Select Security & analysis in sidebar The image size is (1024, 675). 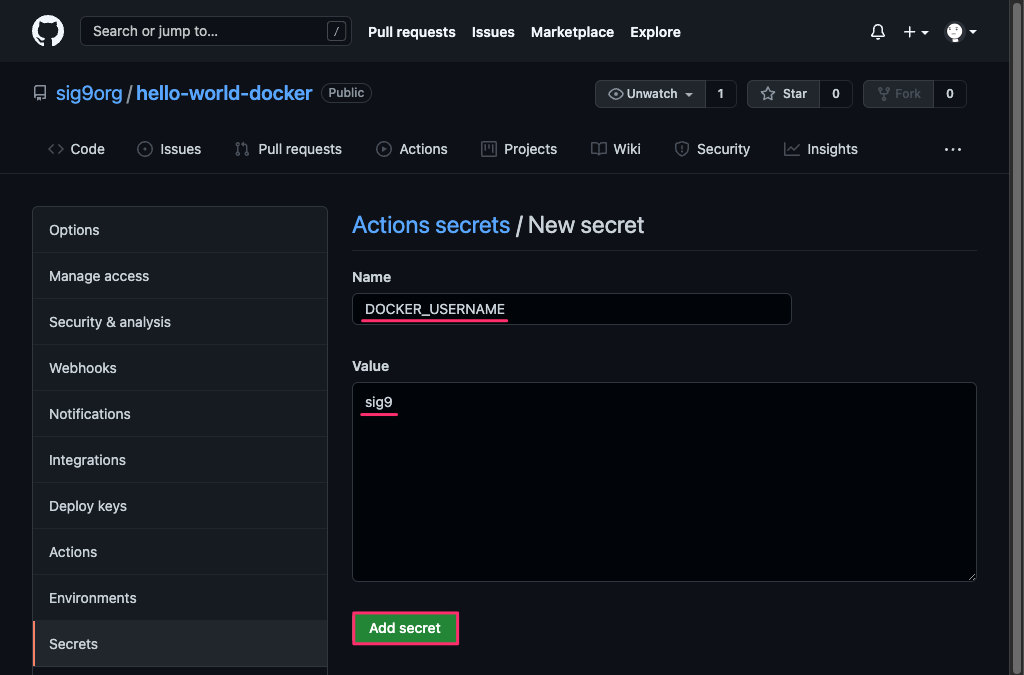180,322
